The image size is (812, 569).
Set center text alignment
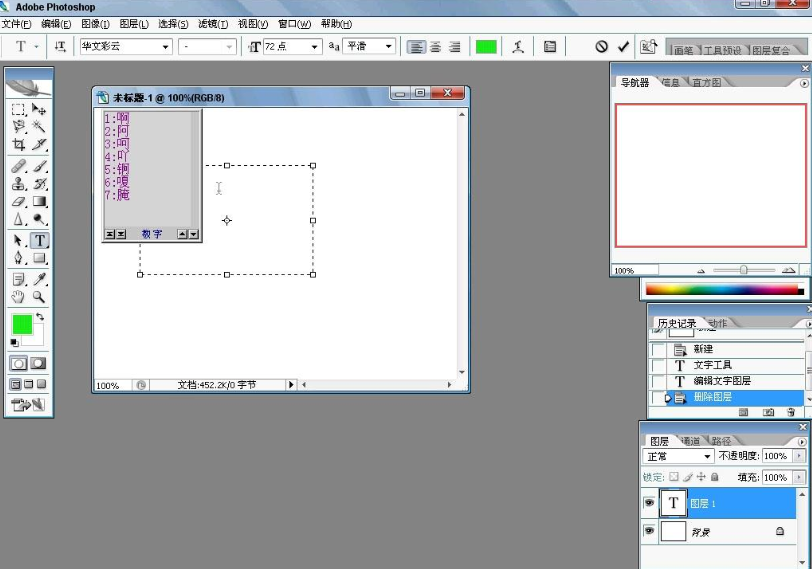(436, 47)
